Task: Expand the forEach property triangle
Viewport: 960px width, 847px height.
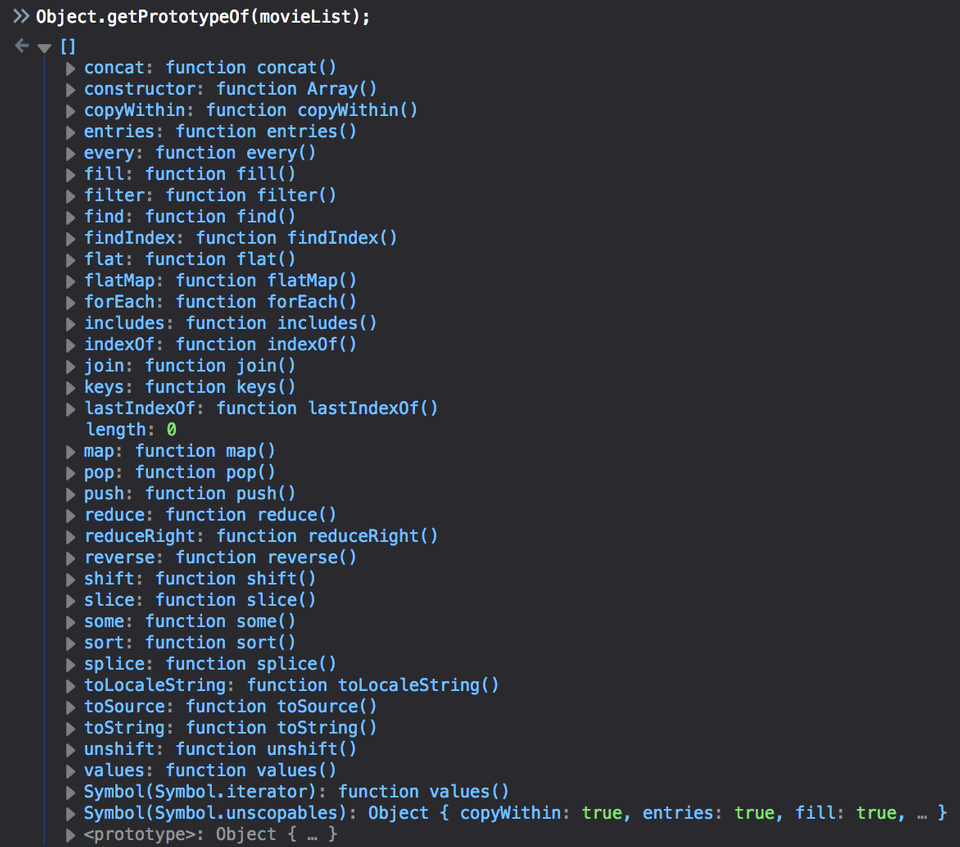Action: 71,302
